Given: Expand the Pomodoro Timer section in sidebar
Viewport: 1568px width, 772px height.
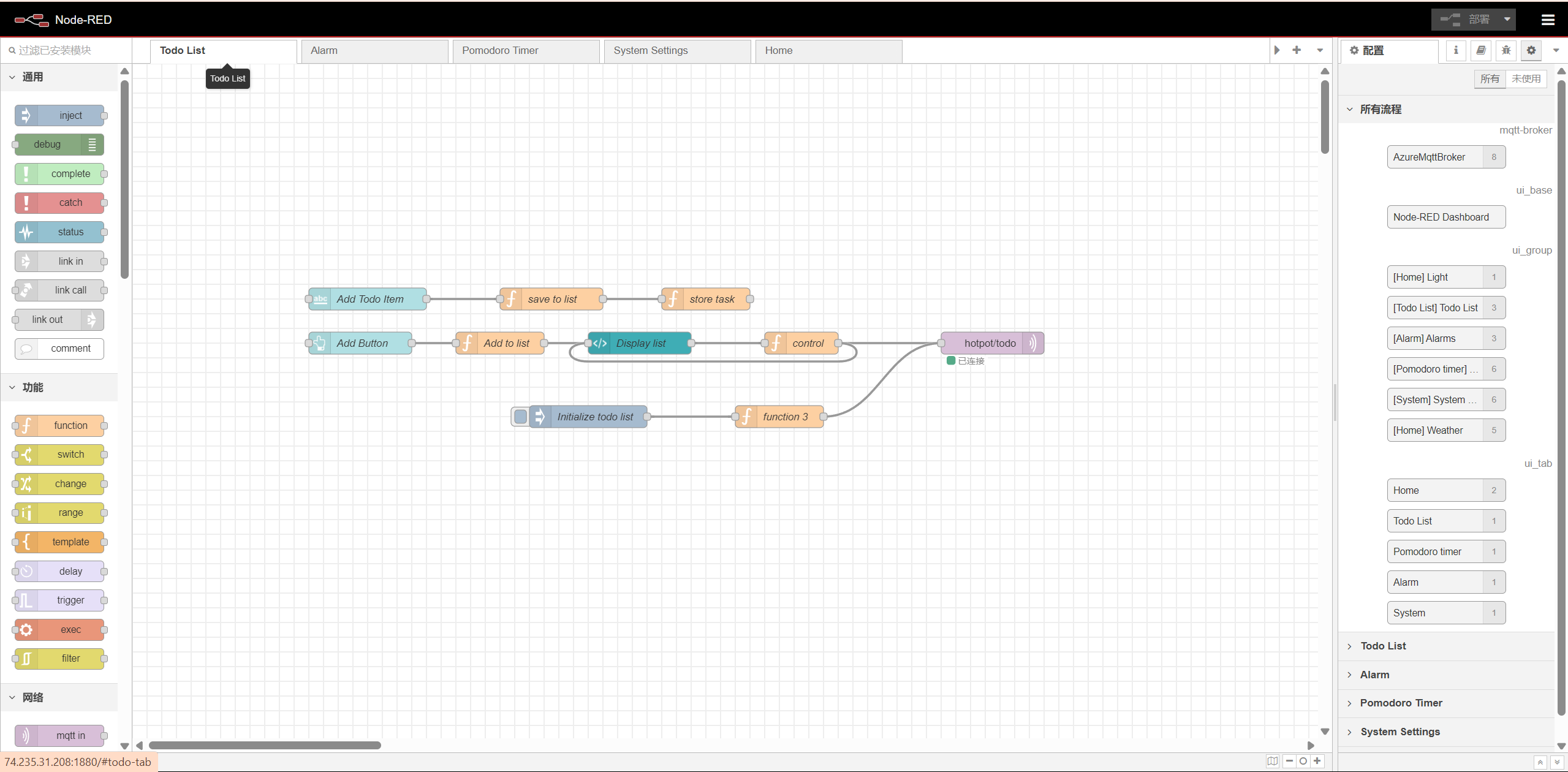Looking at the screenshot, I should click(x=1401, y=703).
